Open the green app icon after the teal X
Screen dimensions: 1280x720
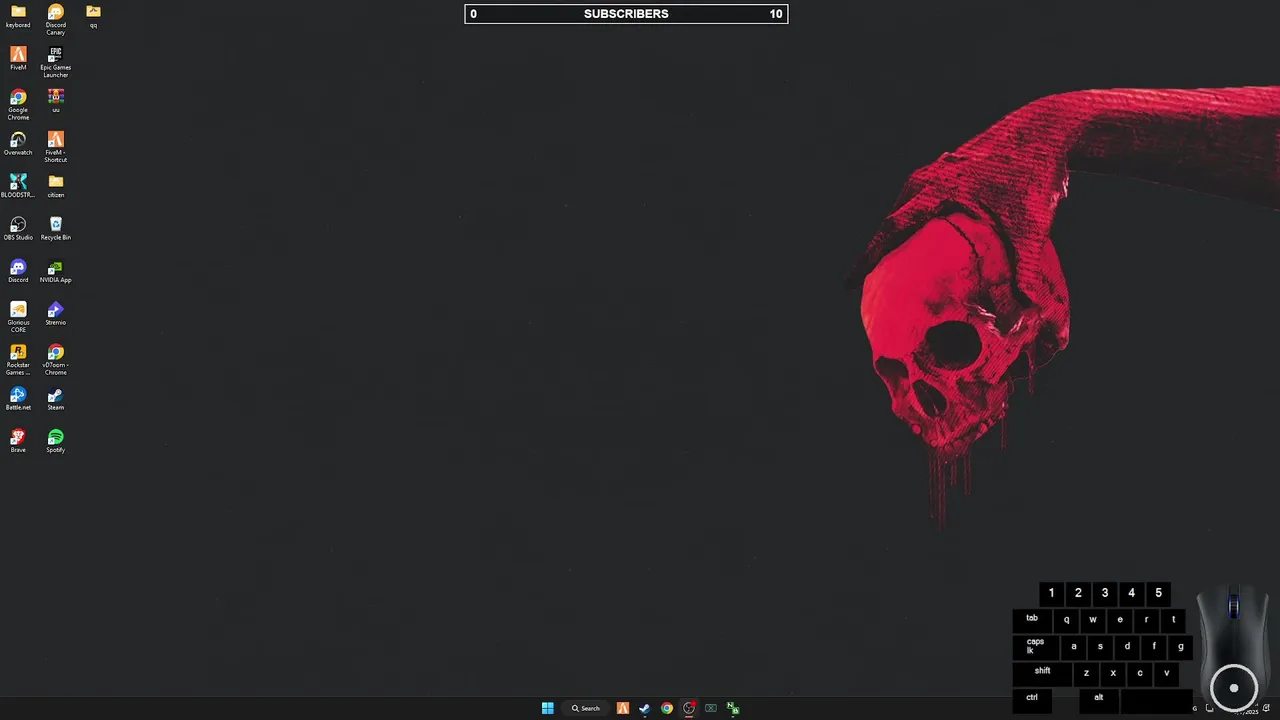(x=733, y=708)
